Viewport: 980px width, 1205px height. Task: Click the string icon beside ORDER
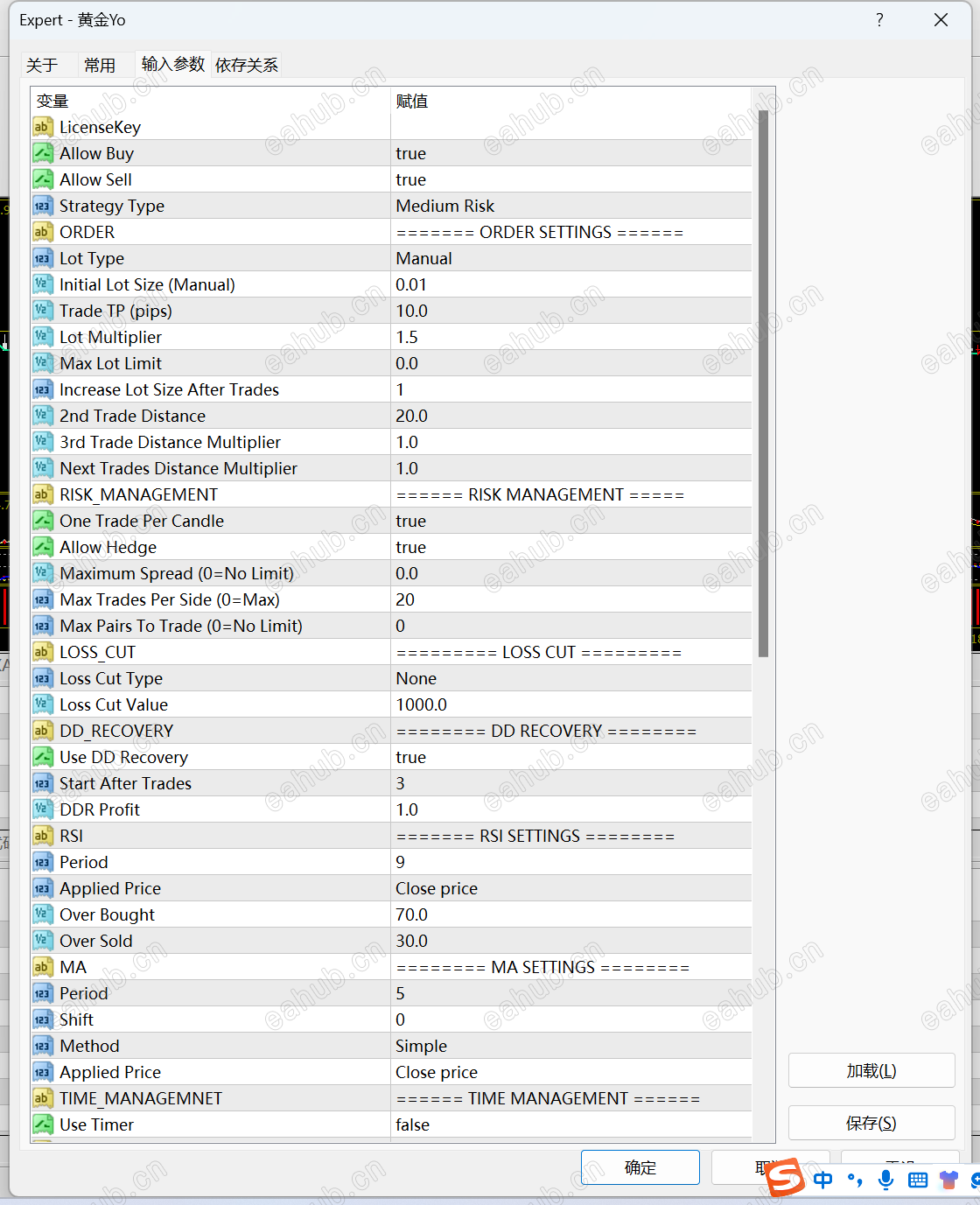43,232
